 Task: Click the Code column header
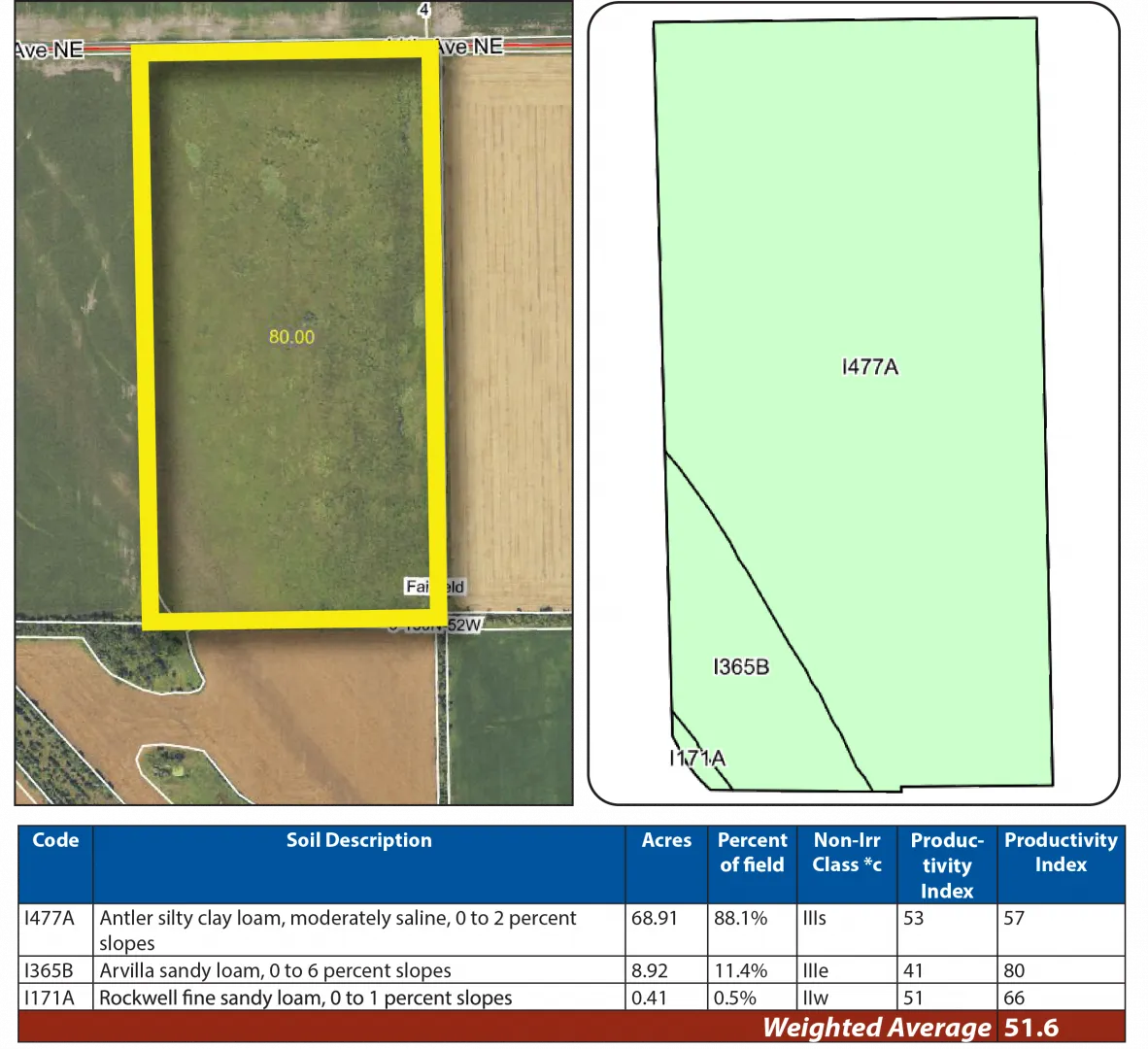pos(55,841)
